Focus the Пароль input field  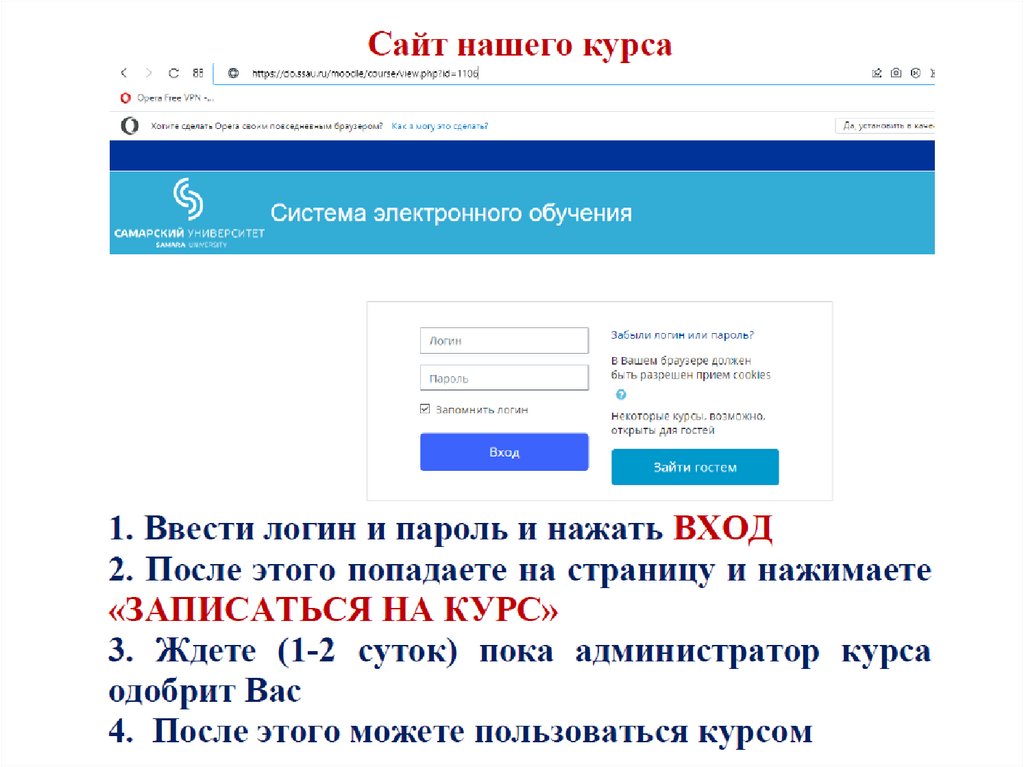click(x=504, y=378)
